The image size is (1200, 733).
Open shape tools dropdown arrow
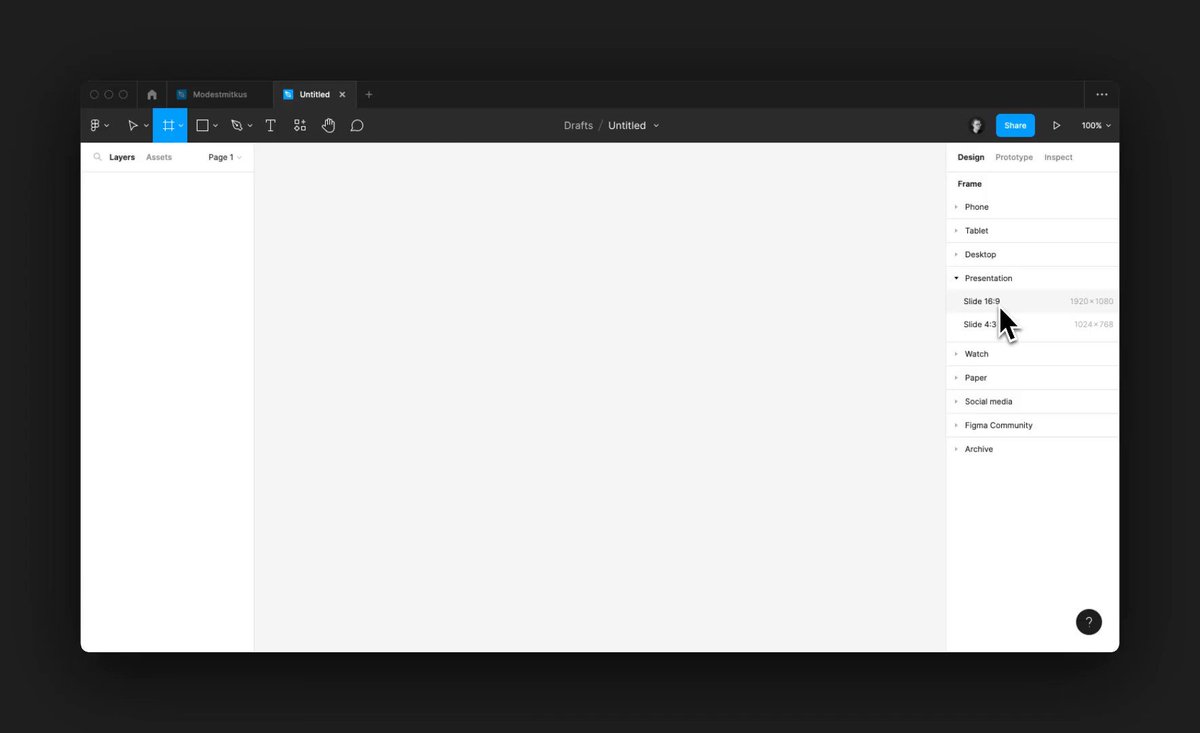tap(216, 126)
